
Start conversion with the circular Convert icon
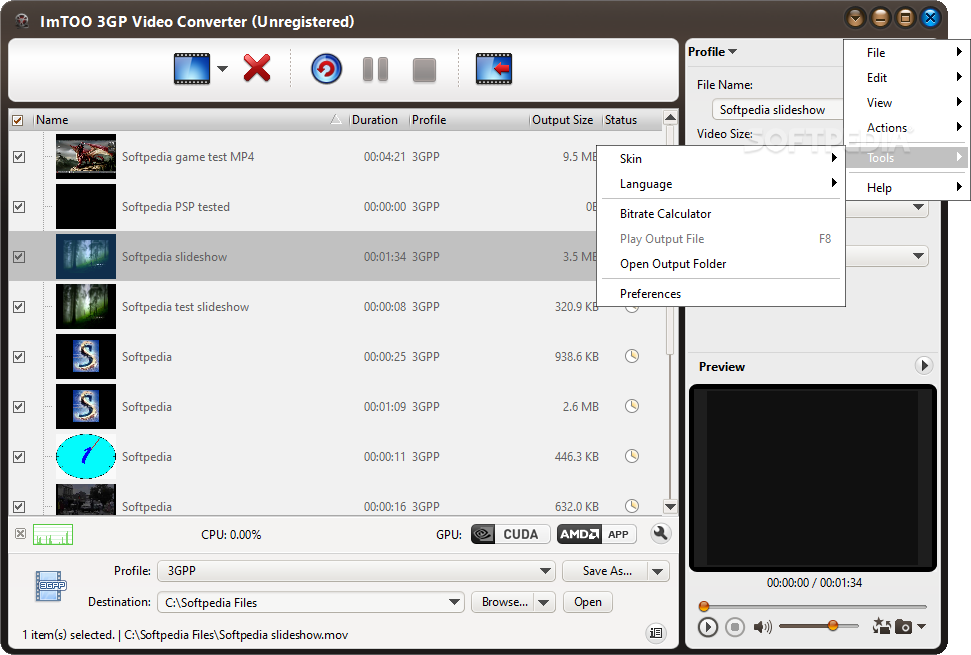tap(326, 69)
